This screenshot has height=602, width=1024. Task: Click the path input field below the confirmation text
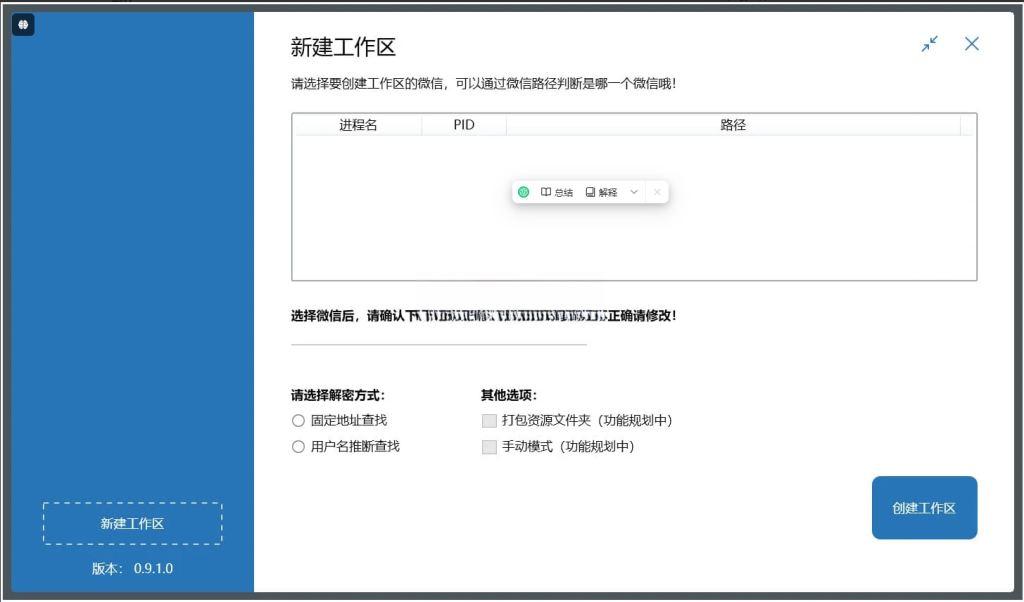(x=438, y=336)
